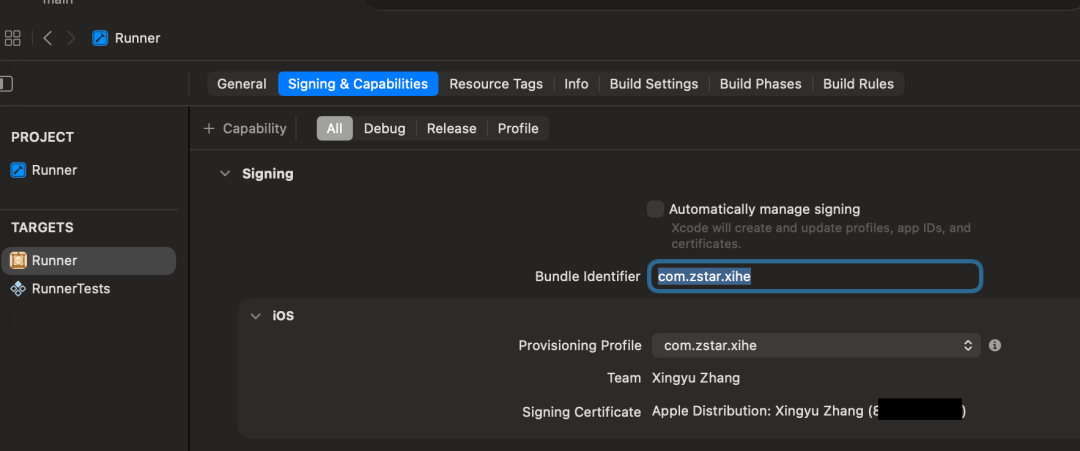Image resolution: width=1080 pixels, height=451 pixels.
Task: Filter by Debug configuration
Action: click(x=384, y=129)
